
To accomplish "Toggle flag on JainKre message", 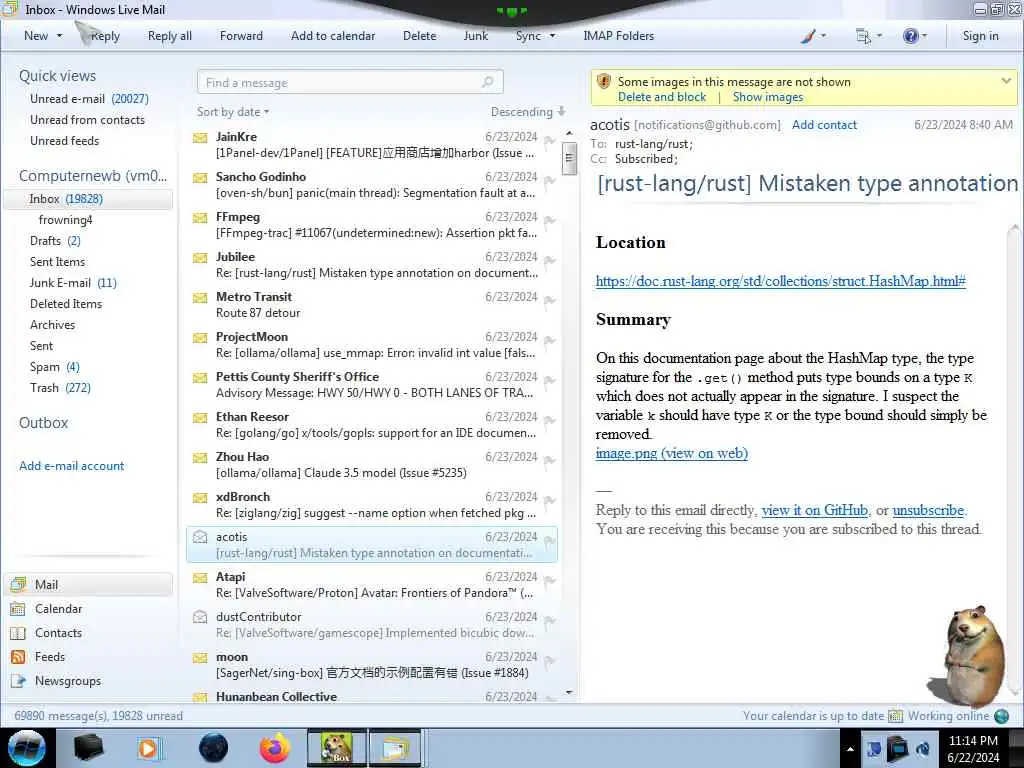I will 549,140.
